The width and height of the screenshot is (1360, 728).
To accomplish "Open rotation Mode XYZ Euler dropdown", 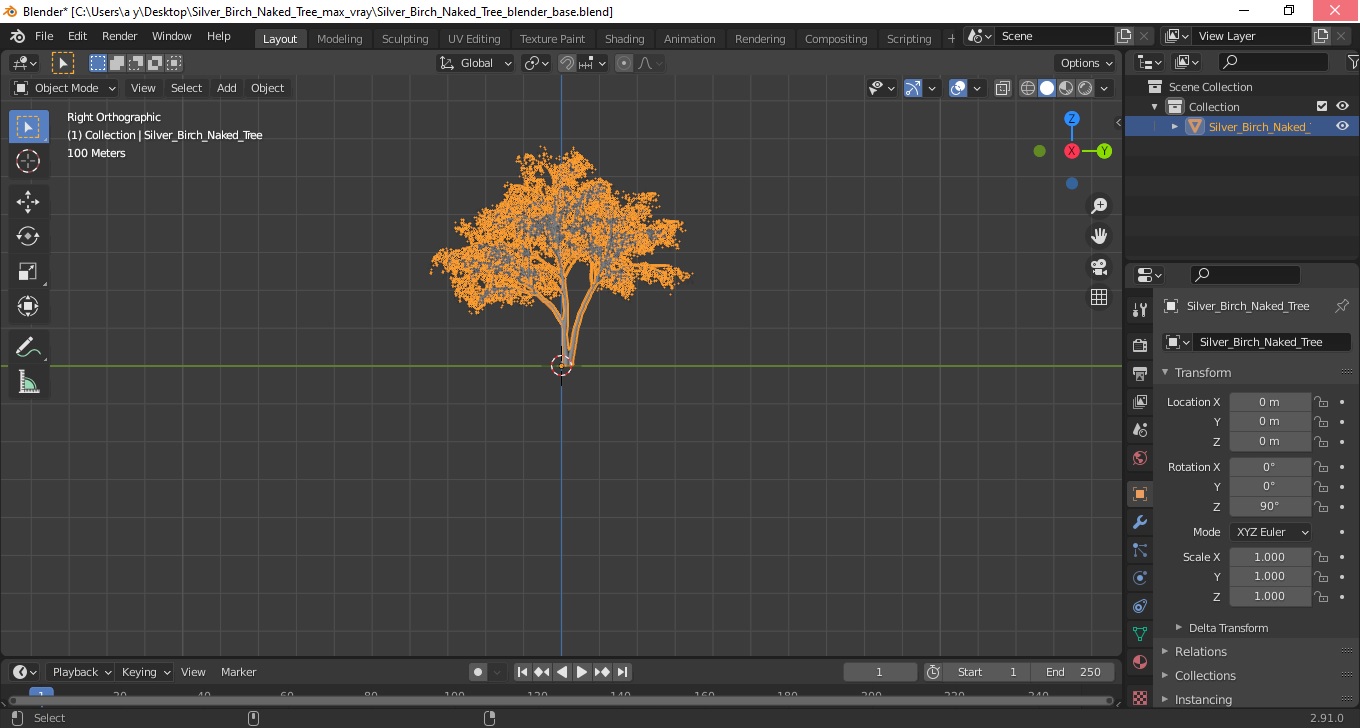I will click(1270, 532).
